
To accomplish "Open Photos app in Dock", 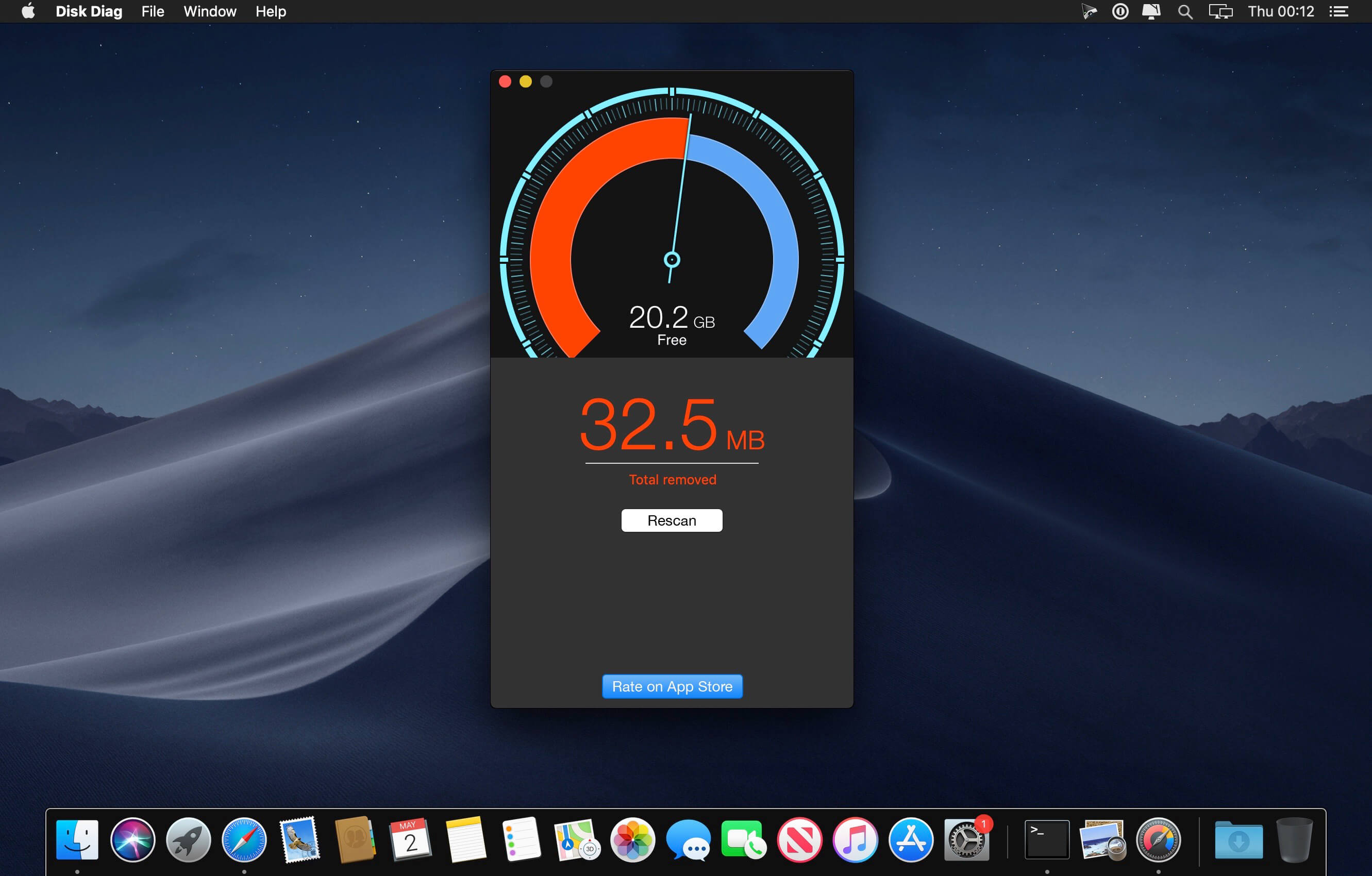I will click(x=632, y=839).
